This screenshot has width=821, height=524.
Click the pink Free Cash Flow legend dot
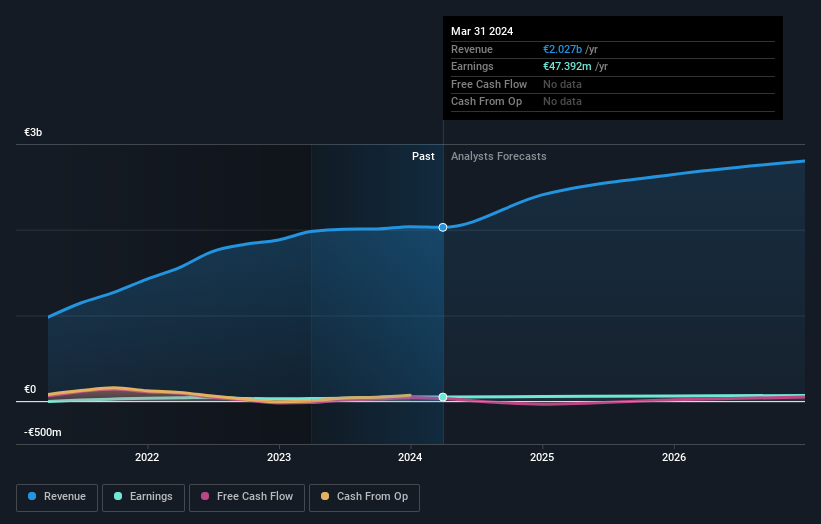pos(205,496)
